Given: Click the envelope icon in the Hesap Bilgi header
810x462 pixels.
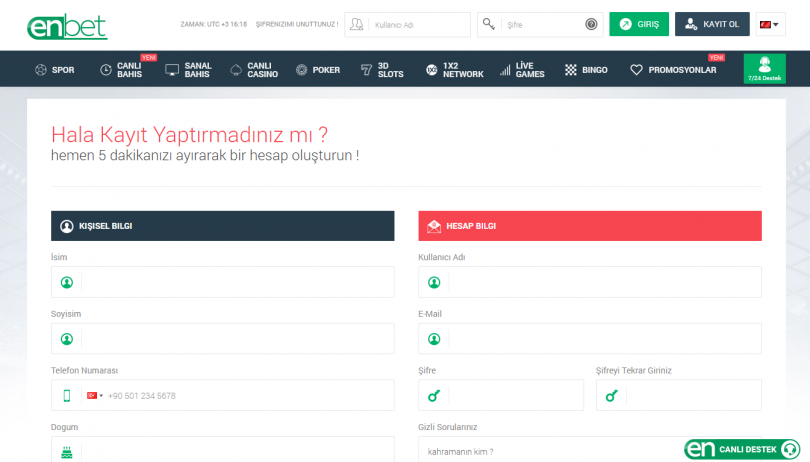Looking at the screenshot, I should pos(434,226).
